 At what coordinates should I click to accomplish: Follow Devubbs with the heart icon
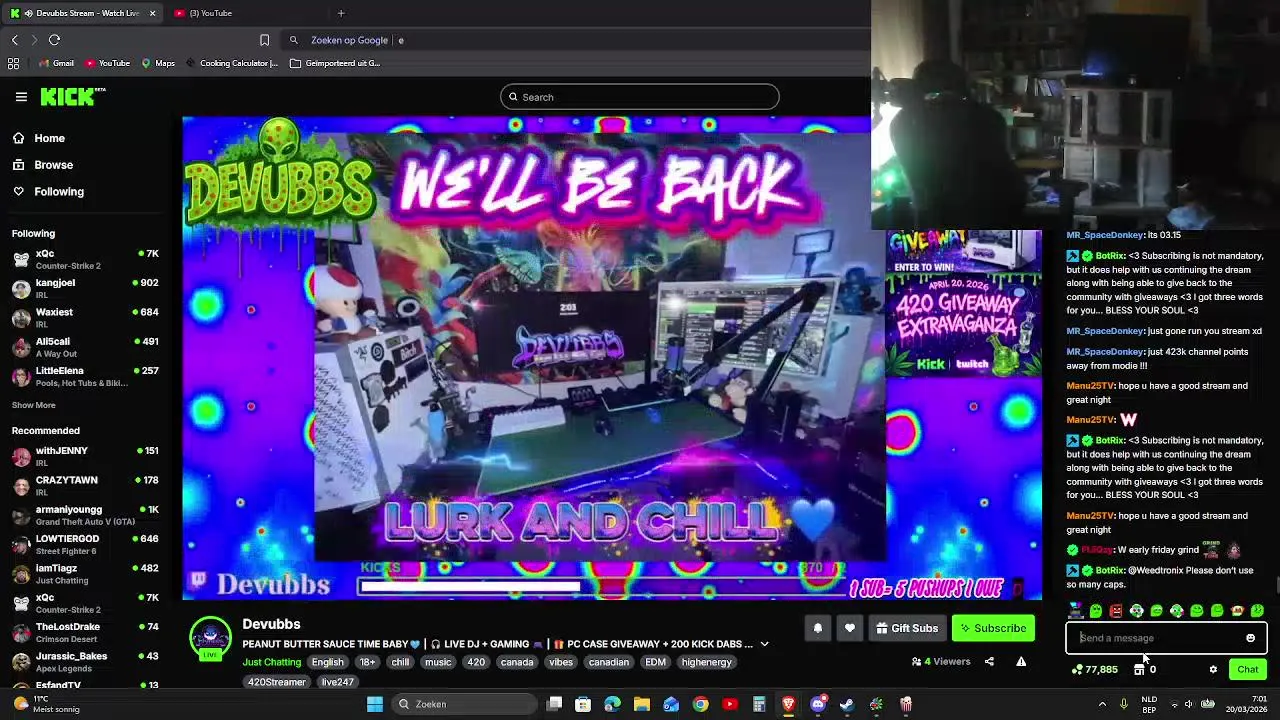849,628
